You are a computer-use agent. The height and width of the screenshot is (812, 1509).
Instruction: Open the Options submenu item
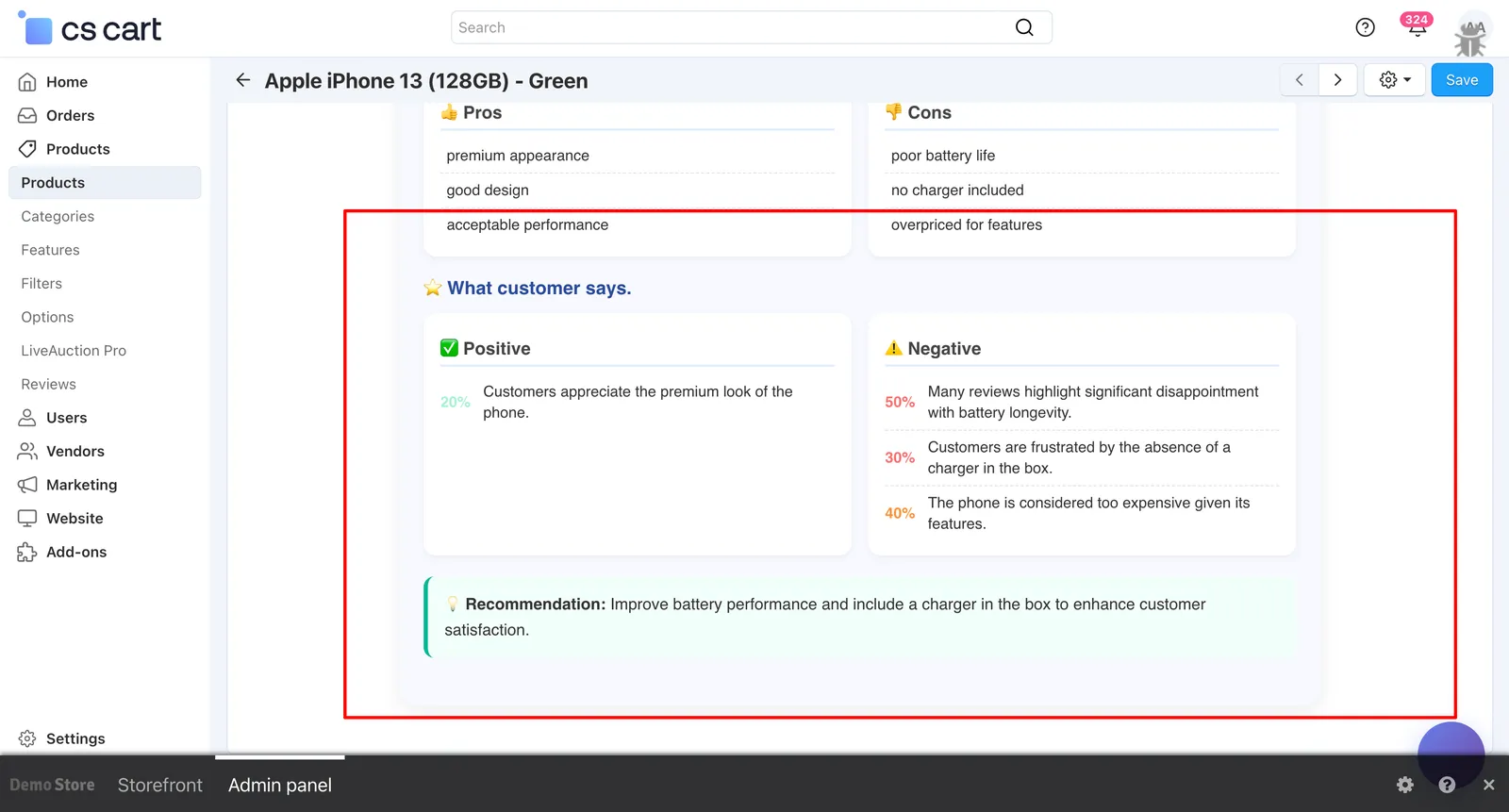47,317
